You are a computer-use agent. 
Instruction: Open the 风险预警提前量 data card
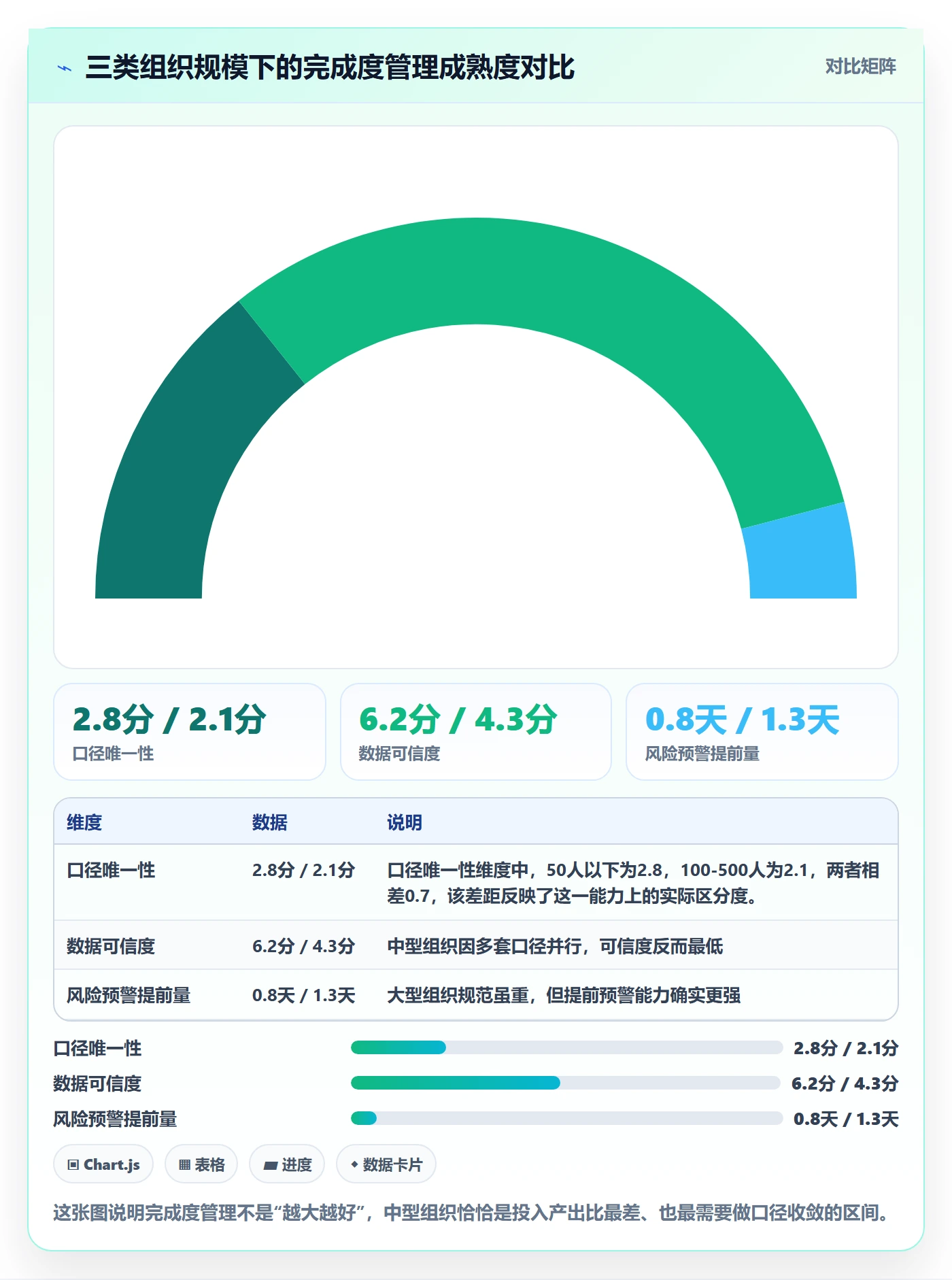coord(762,732)
